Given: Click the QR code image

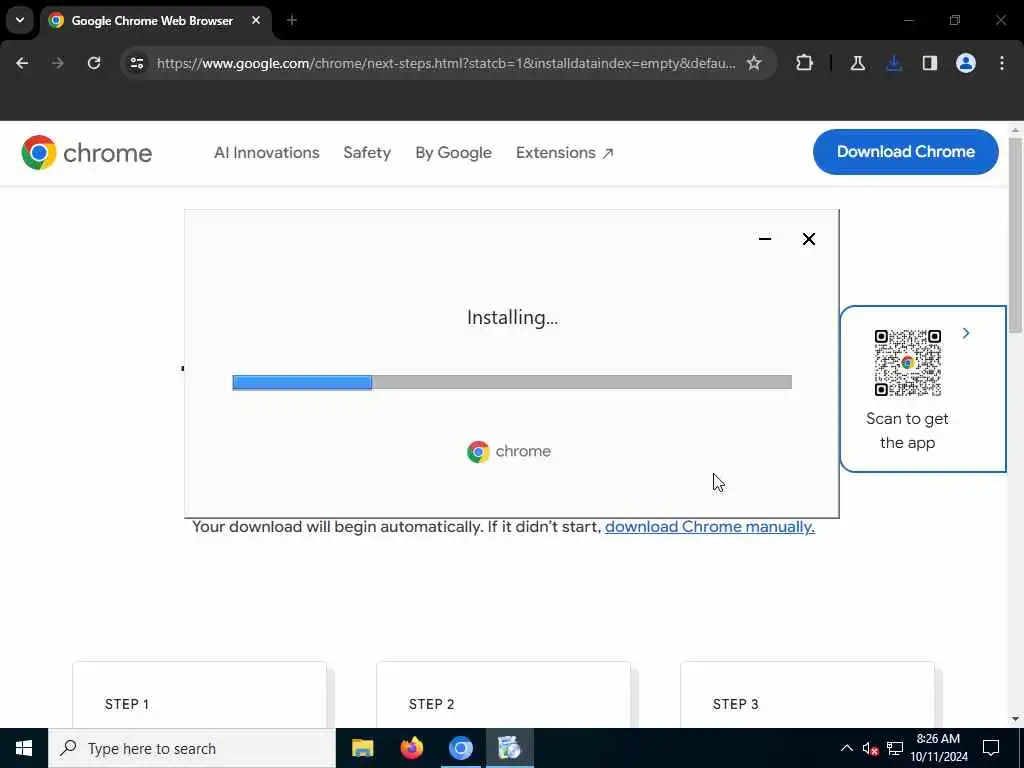Looking at the screenshot, I should [x=908, y=363].
